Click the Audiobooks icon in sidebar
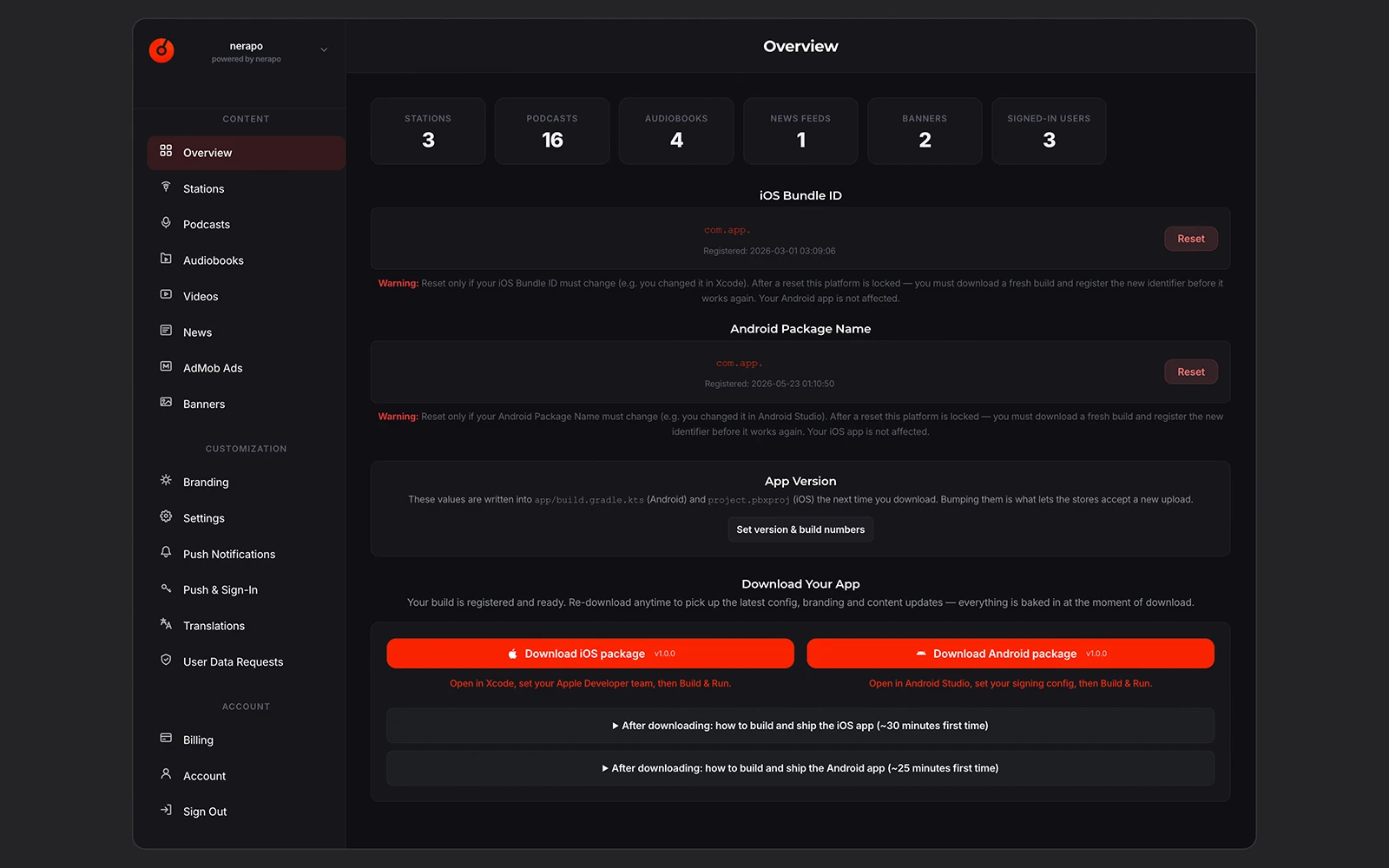 point(166,259)
